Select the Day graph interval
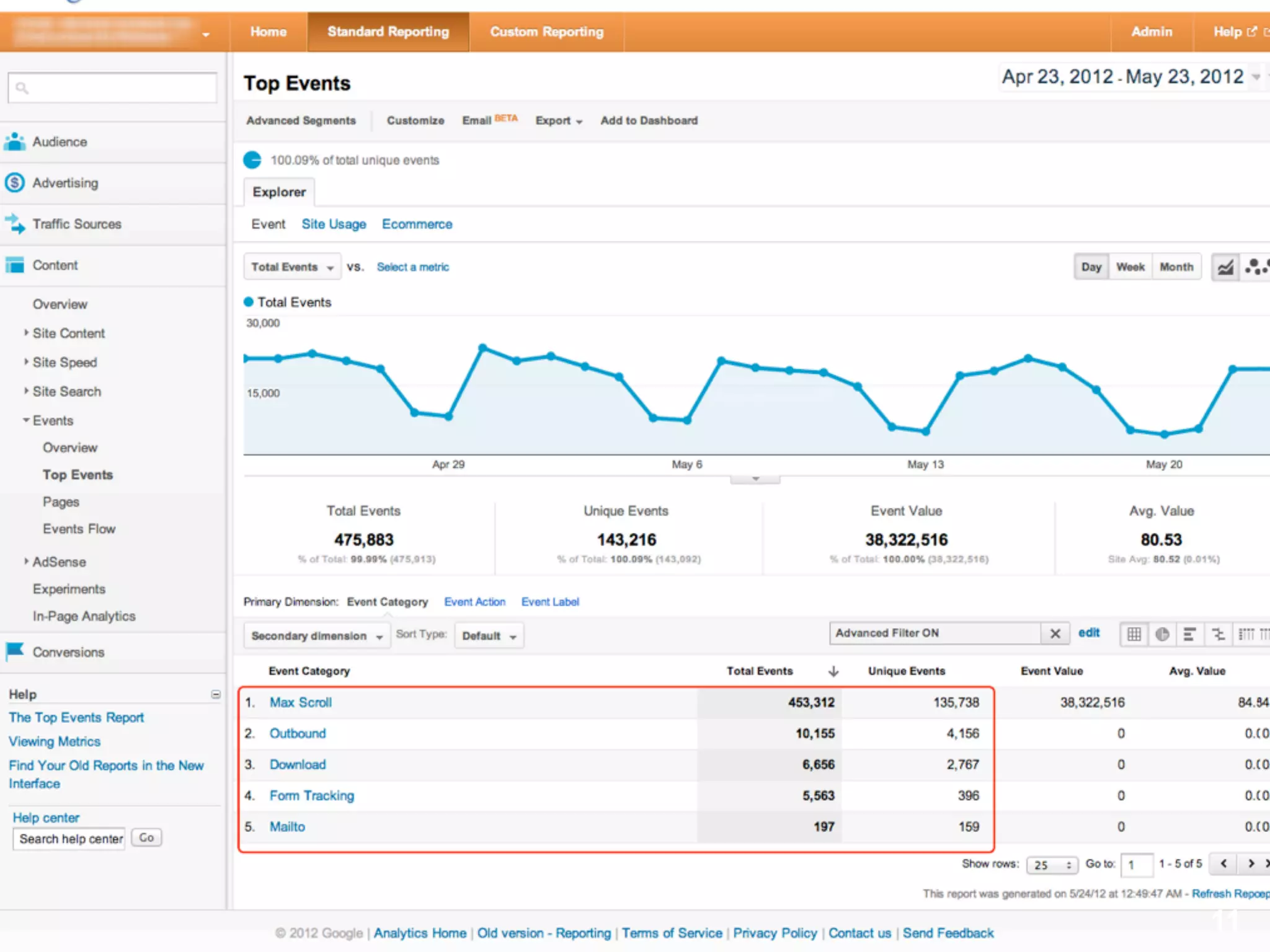This screenshot has width=1270, height=952. pyautogui.click(x=1091, y=267)
